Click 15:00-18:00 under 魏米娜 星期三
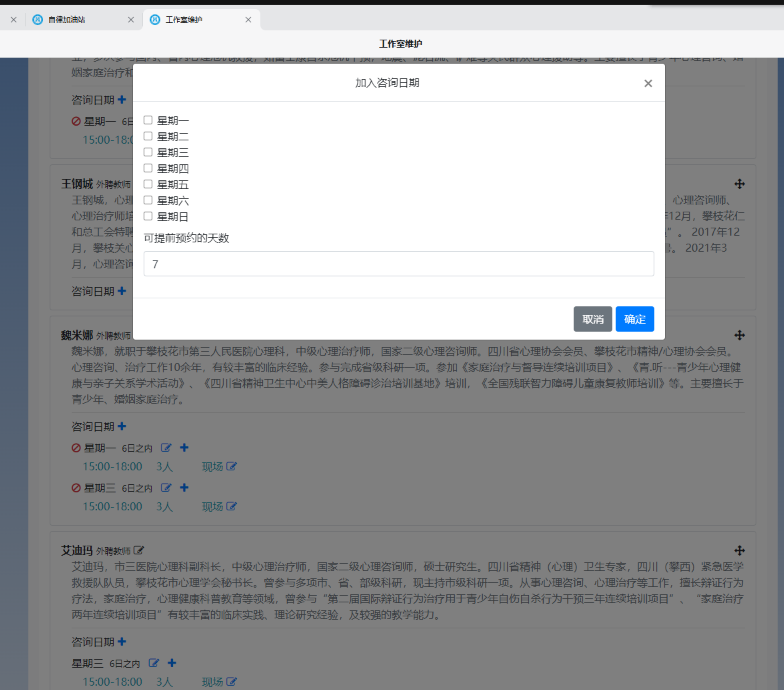The width and height of the screenshot is (784, 690). coord(112,506)
